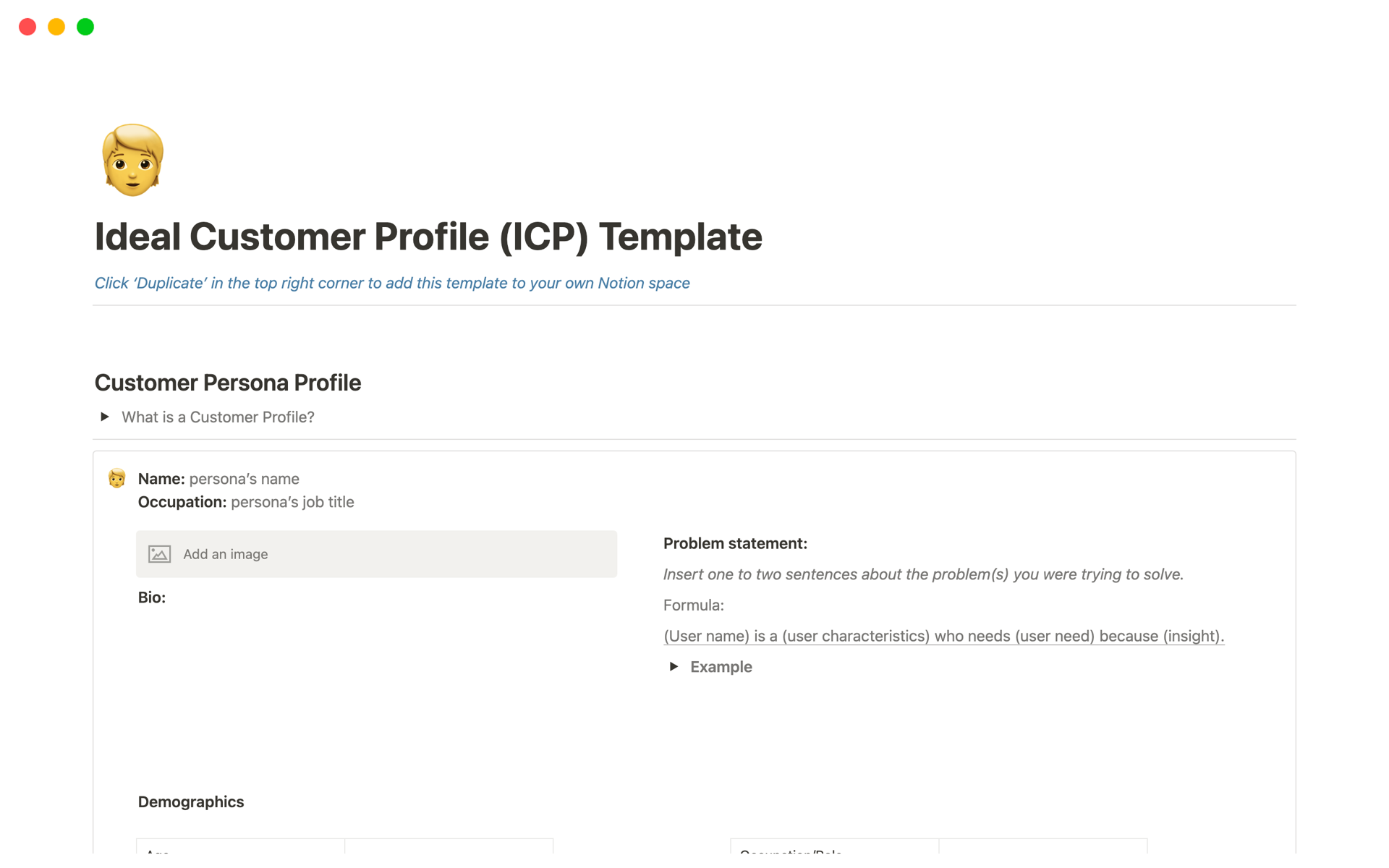Click the 'Customer Persona Profile' section heading

(227, 382)
